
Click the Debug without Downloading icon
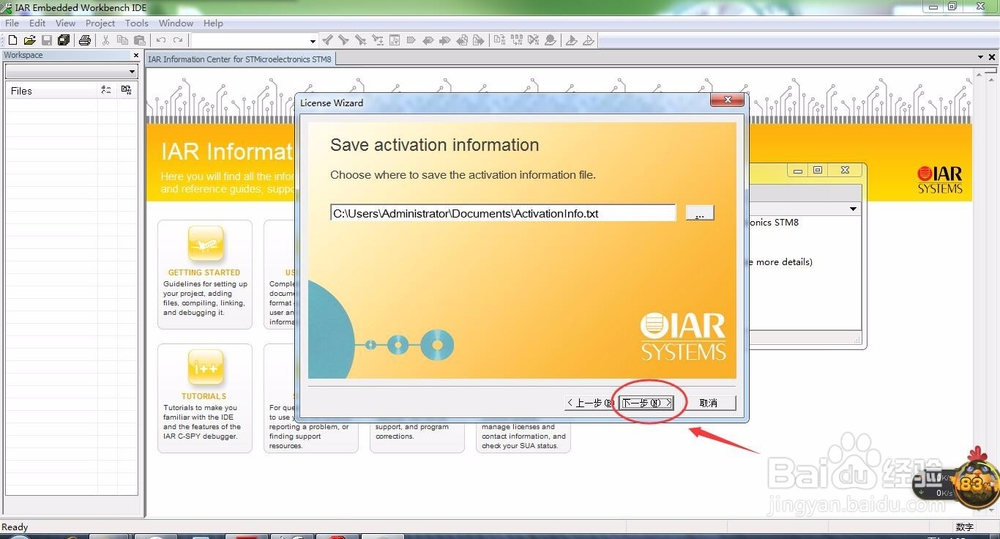589,40
